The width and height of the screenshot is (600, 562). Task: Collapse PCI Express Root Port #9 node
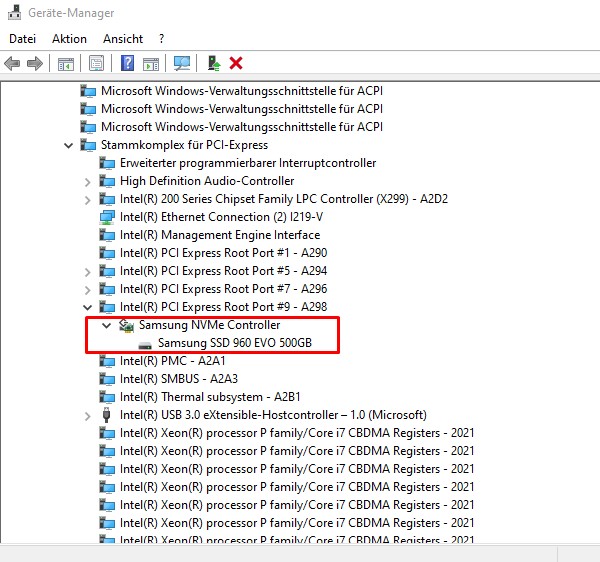click(88, 307)
